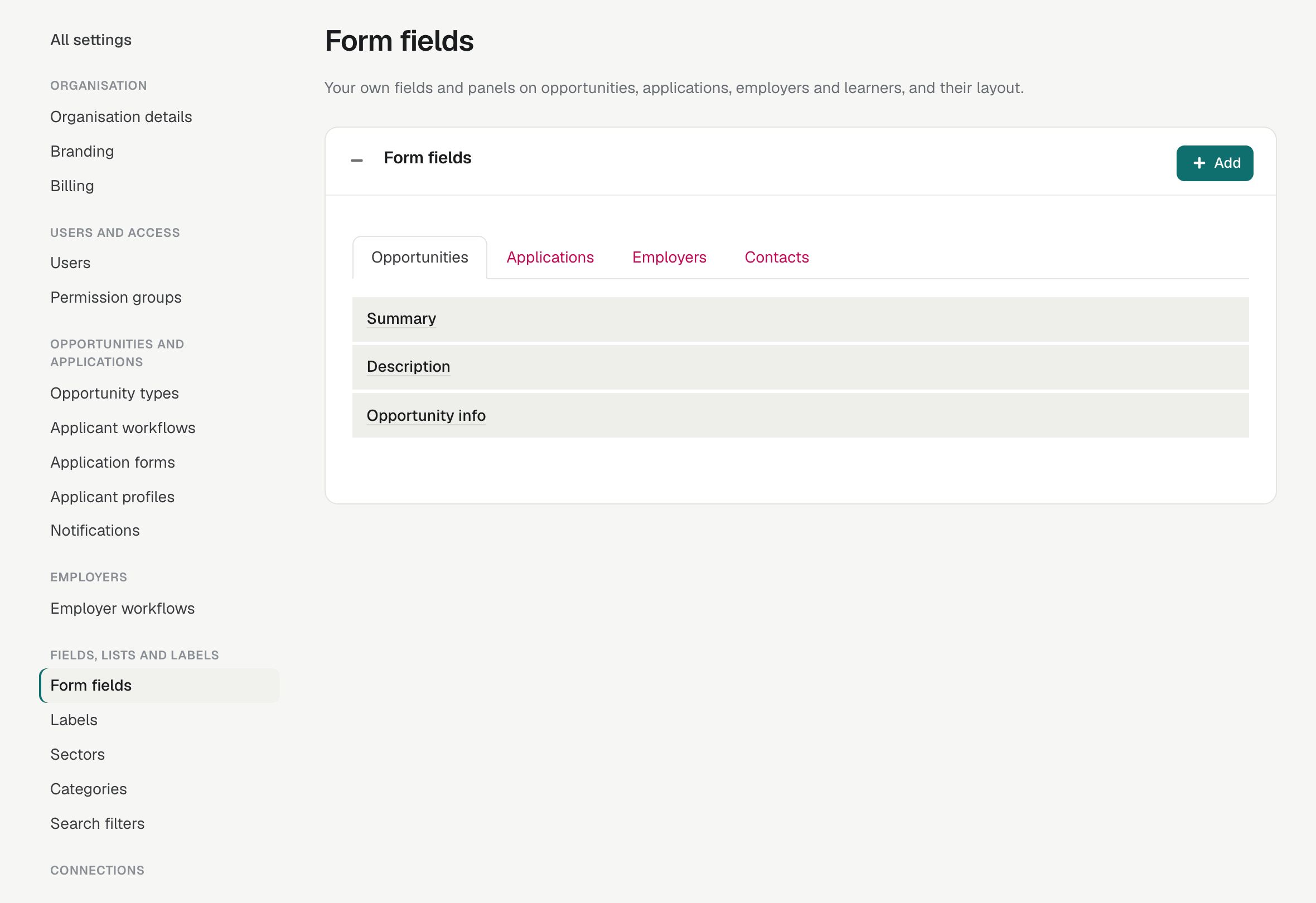Go to Sectors settings
1316x903 pixels.
(x=78, y=754)
